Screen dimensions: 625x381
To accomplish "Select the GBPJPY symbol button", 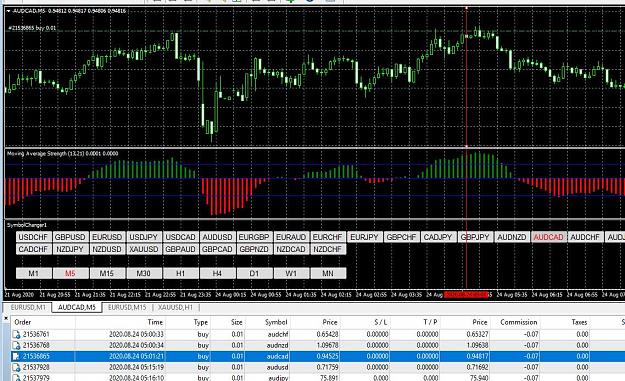I will (x=475, y=237).
